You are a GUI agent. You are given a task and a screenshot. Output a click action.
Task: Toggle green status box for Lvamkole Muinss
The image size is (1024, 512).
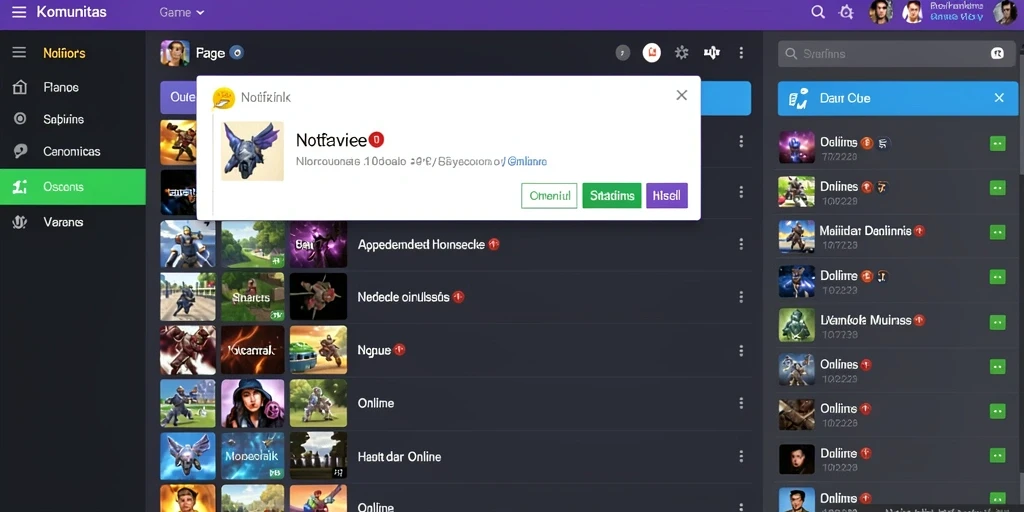click(997, 322)
